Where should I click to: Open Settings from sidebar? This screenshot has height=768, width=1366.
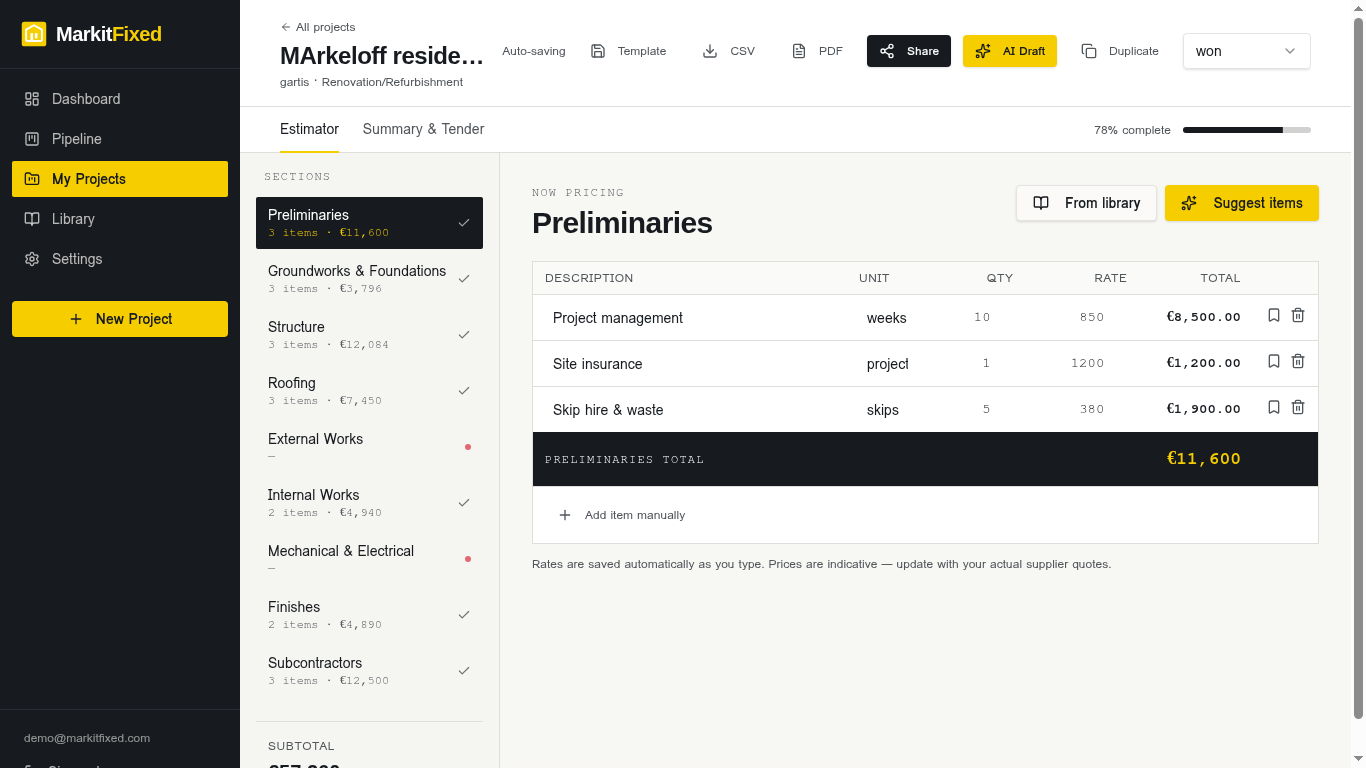coord(120,259)
